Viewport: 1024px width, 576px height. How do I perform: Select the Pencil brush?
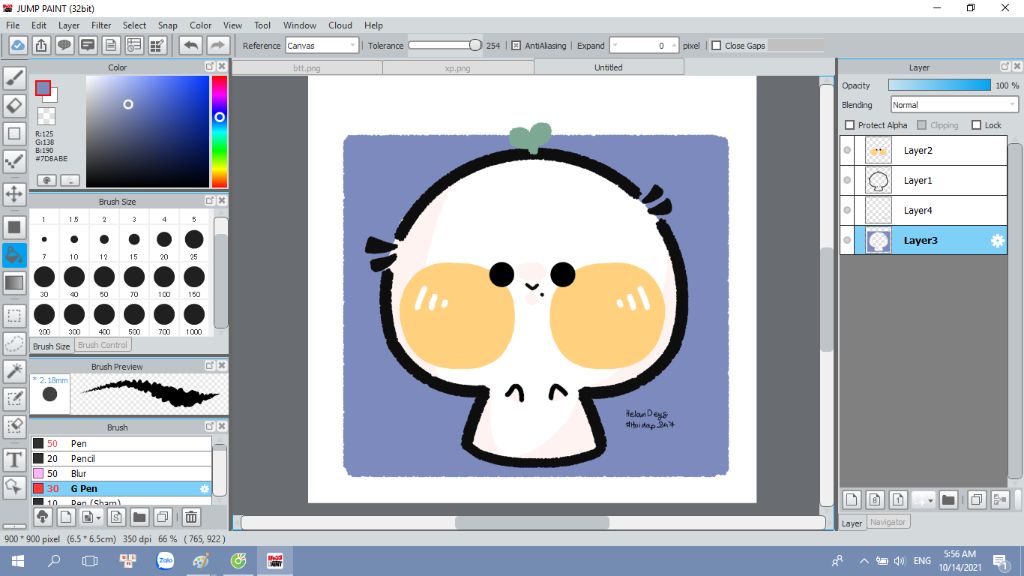(x=121, y=458)
